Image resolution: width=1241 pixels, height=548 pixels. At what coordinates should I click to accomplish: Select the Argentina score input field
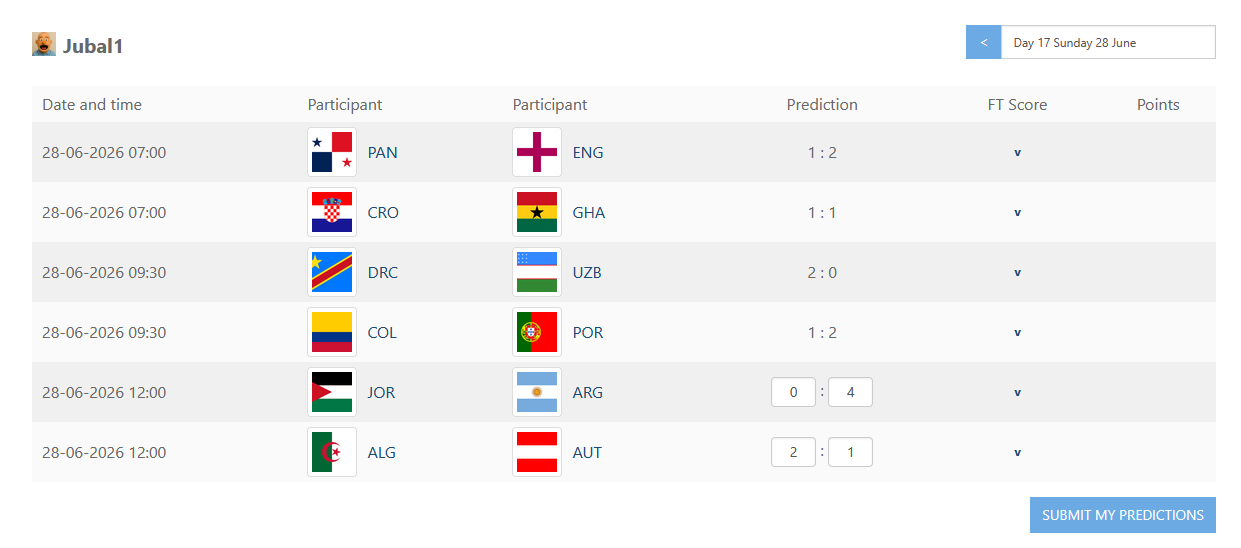tap(851, 392)
